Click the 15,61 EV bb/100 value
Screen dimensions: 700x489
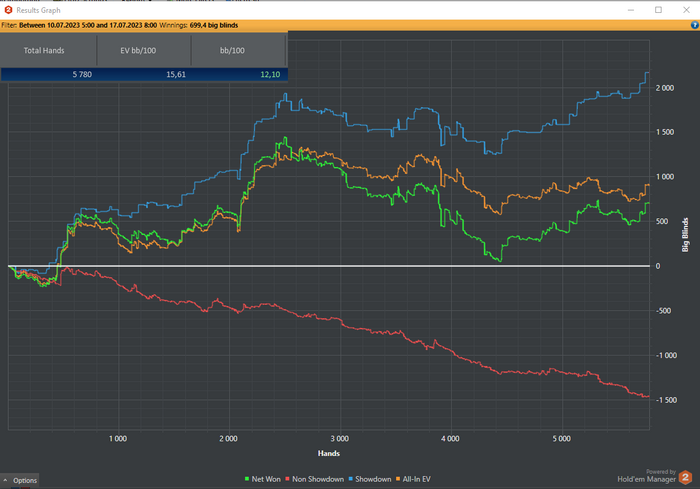176,75
